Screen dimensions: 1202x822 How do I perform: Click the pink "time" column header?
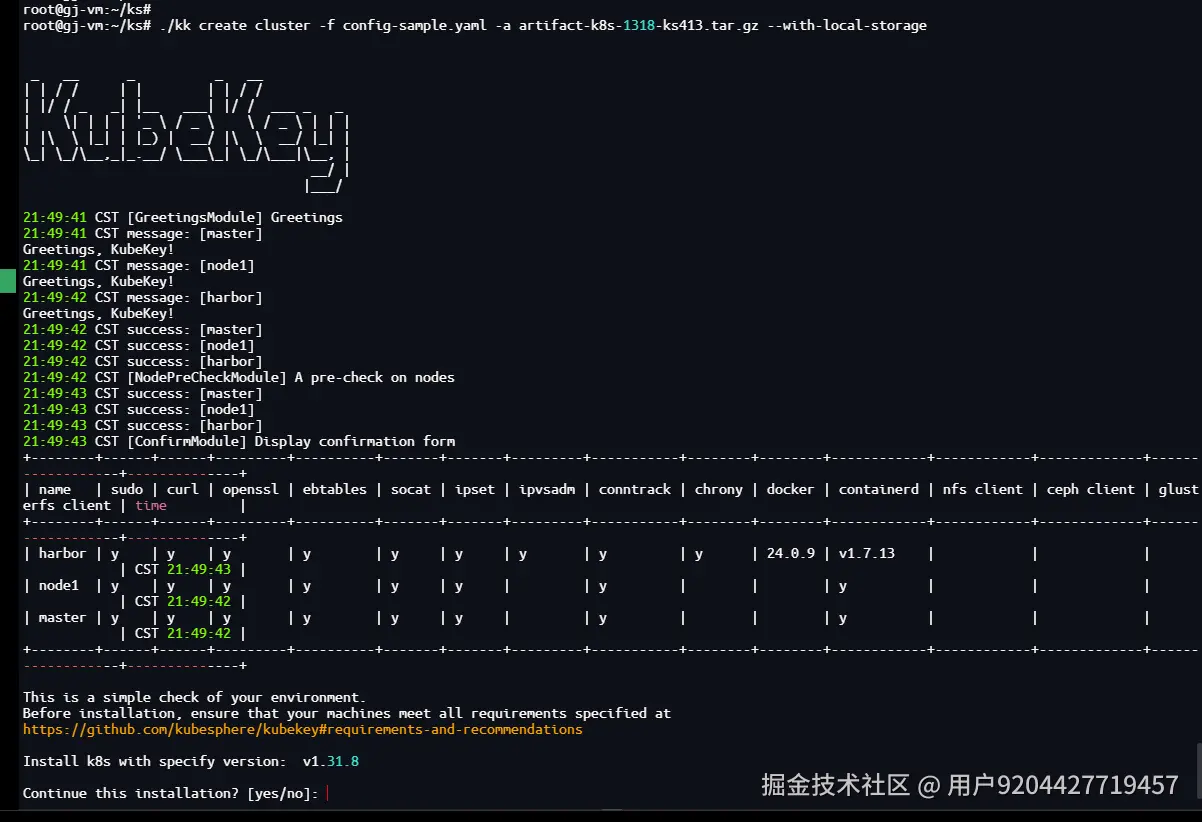coord(151,506)
